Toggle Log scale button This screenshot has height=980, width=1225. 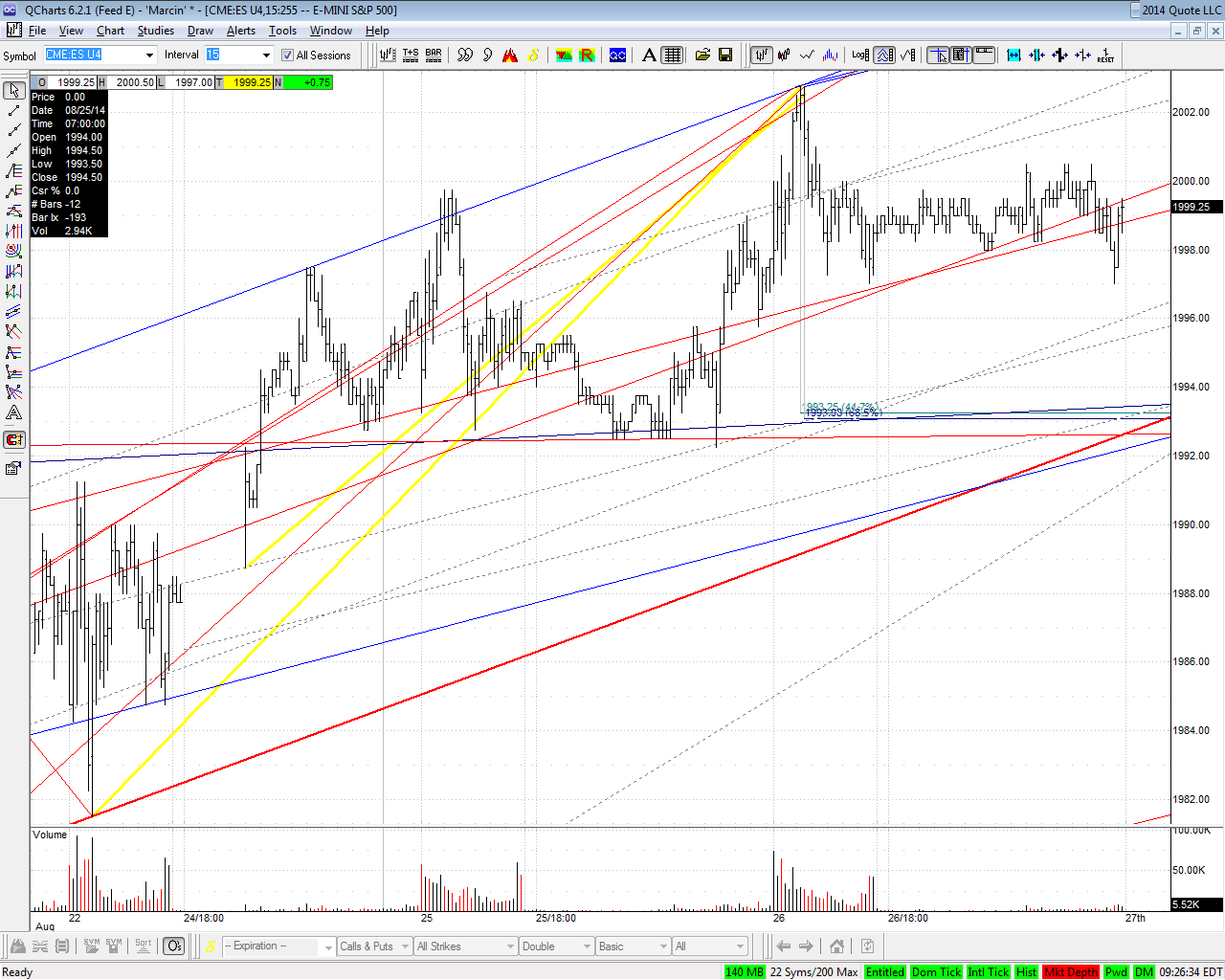pos(860,55)
